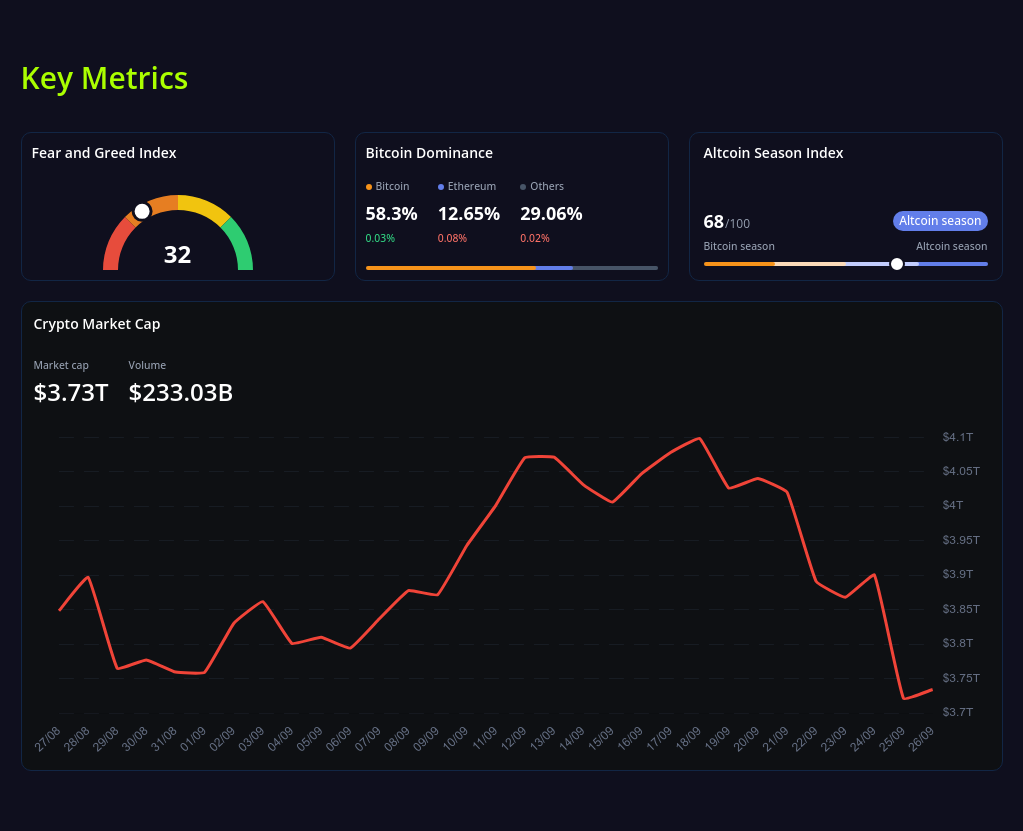Click the gray Others legend dot
The image size is (1023, 831).
(523, 187)
